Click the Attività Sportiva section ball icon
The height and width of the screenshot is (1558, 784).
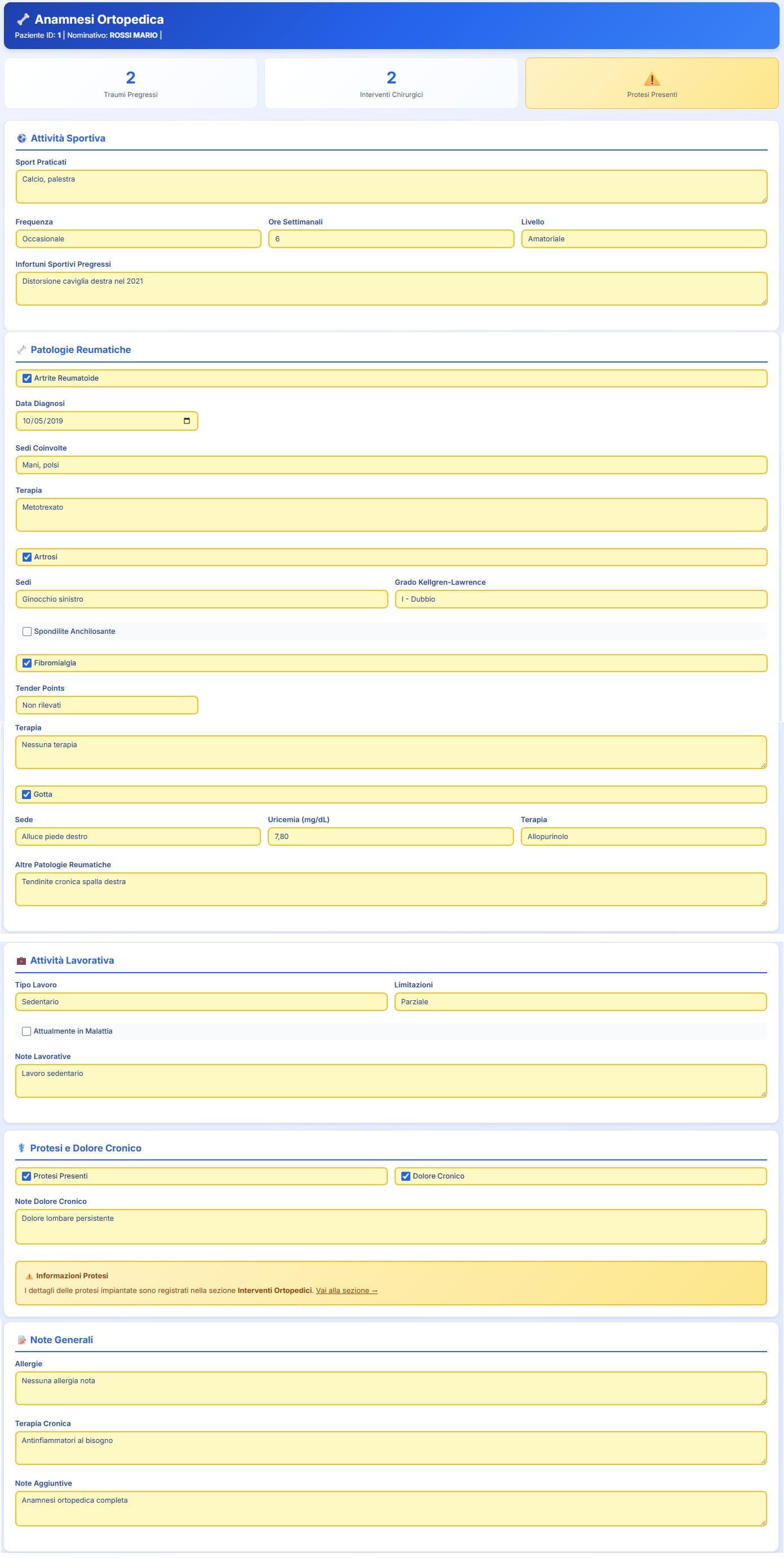(22, 139)
